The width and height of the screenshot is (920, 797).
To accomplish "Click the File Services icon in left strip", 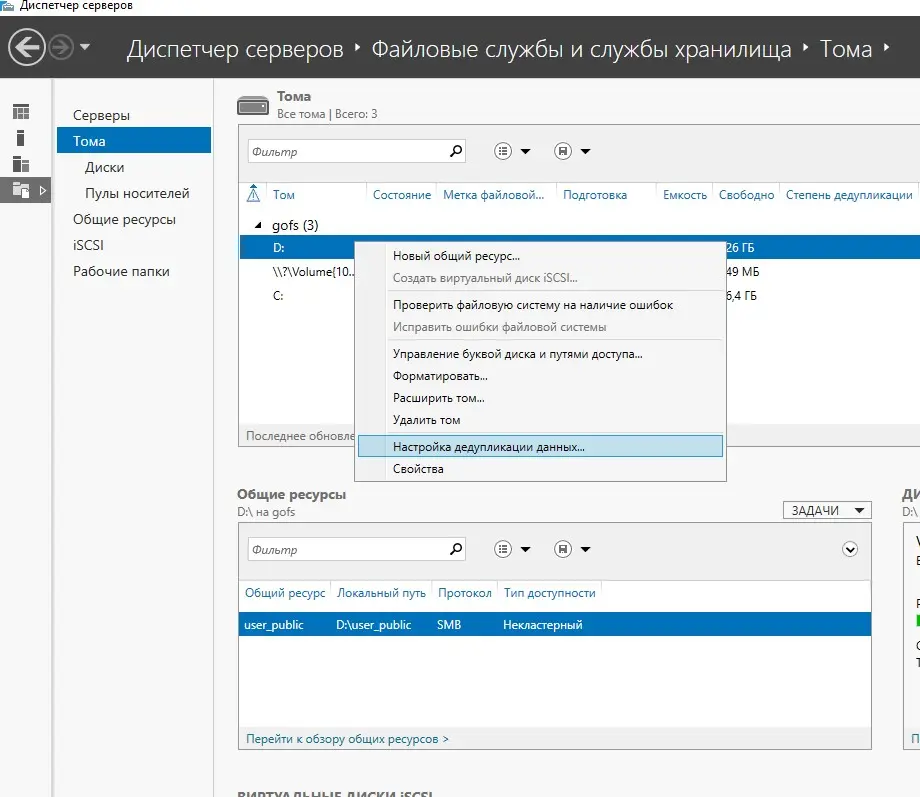I will pos(21,190).
